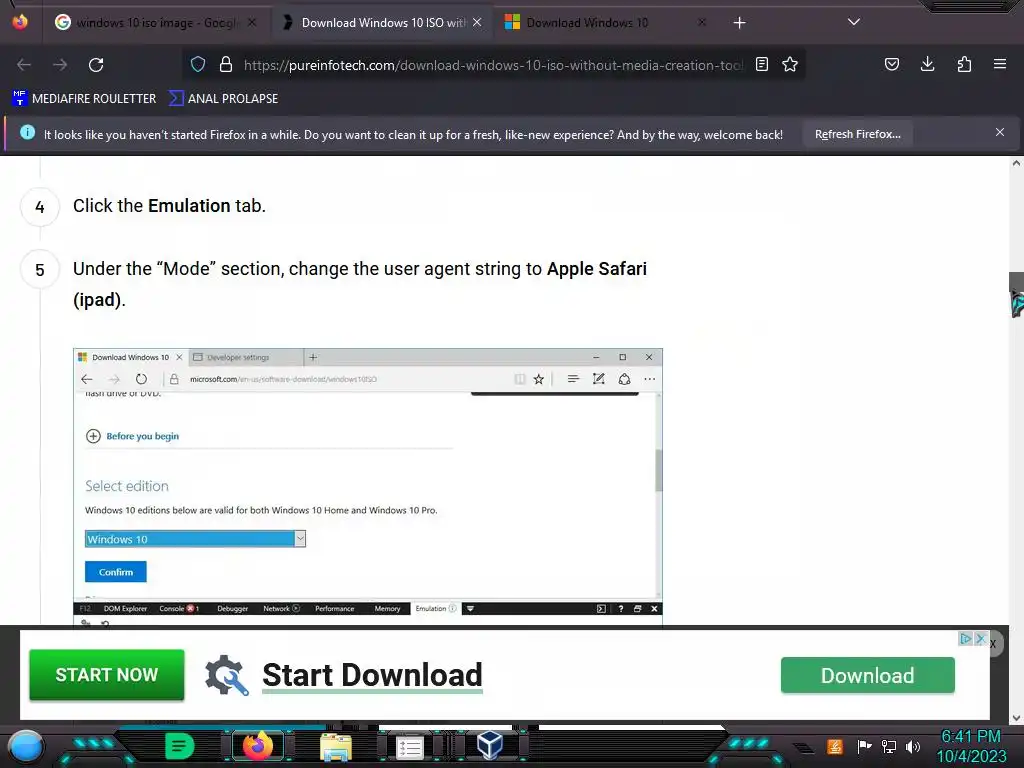Close the Microsoft Download Windows 10 tab
This screenshot has width=1024, height=768.
pyautogui.click(x=702, y=23)
